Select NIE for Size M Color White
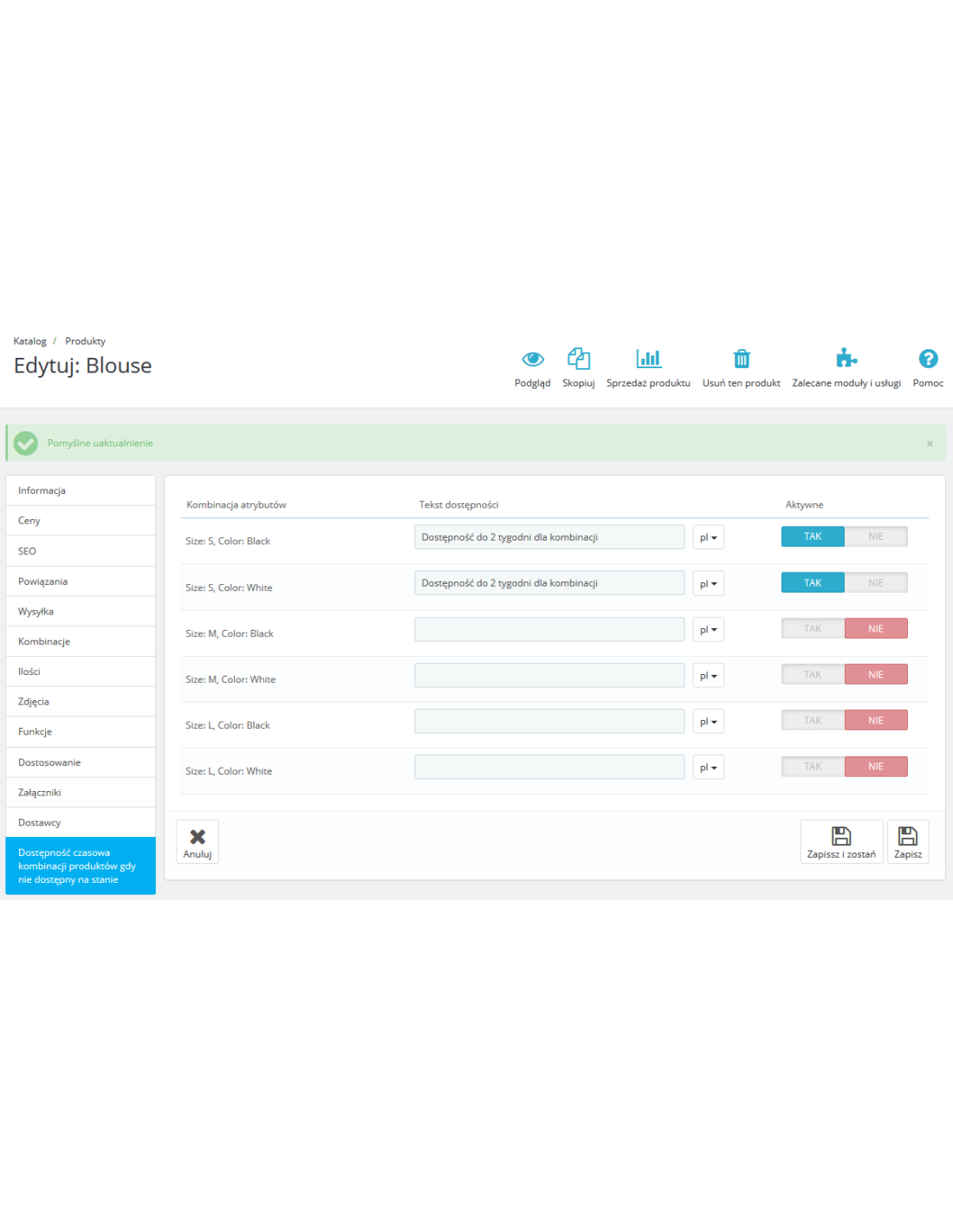This screenshot has width=953, height=1232. point(876,675)
